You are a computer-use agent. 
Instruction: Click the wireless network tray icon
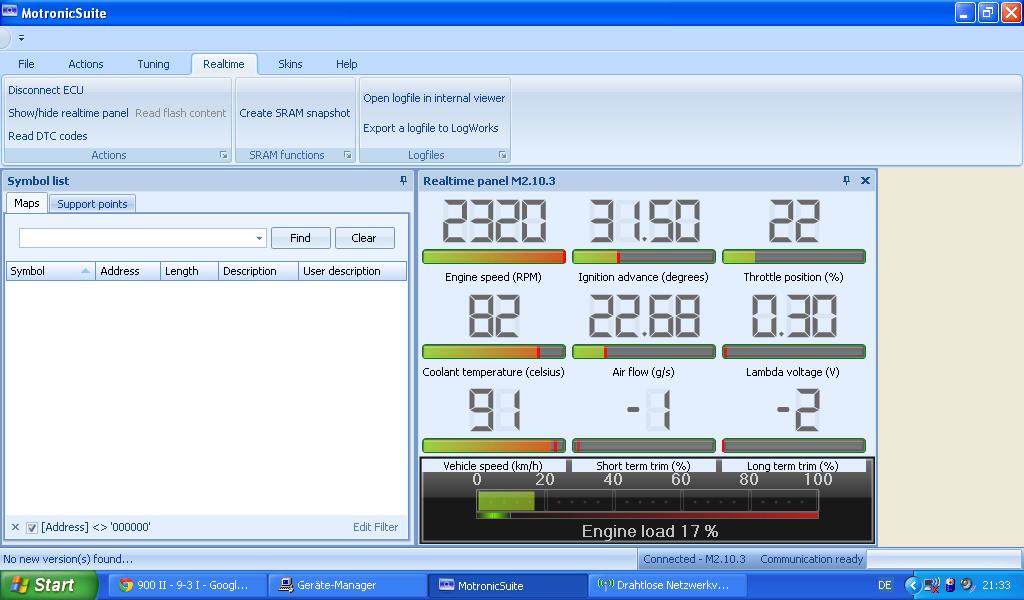[x=932, y=585]
